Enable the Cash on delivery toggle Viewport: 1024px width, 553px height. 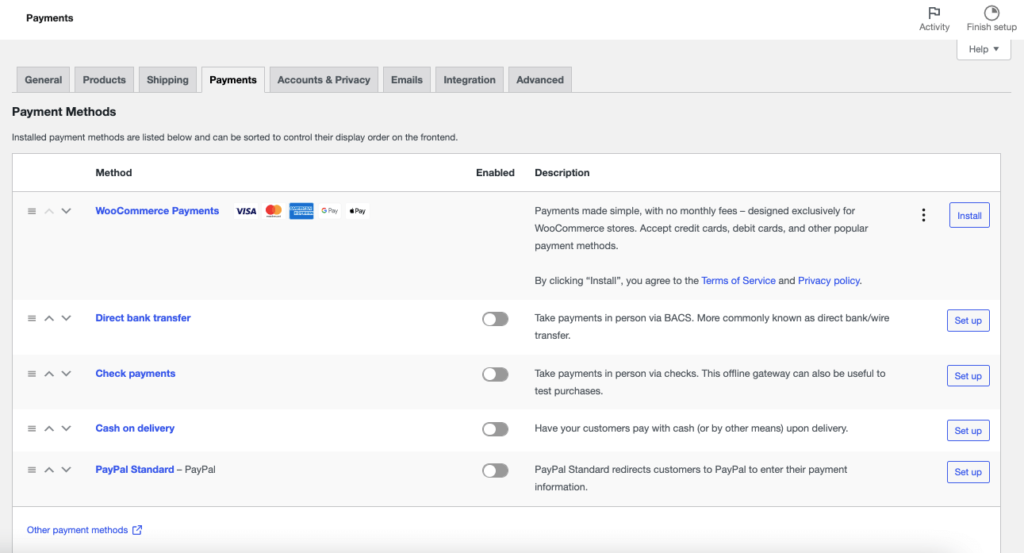point(495,429)
